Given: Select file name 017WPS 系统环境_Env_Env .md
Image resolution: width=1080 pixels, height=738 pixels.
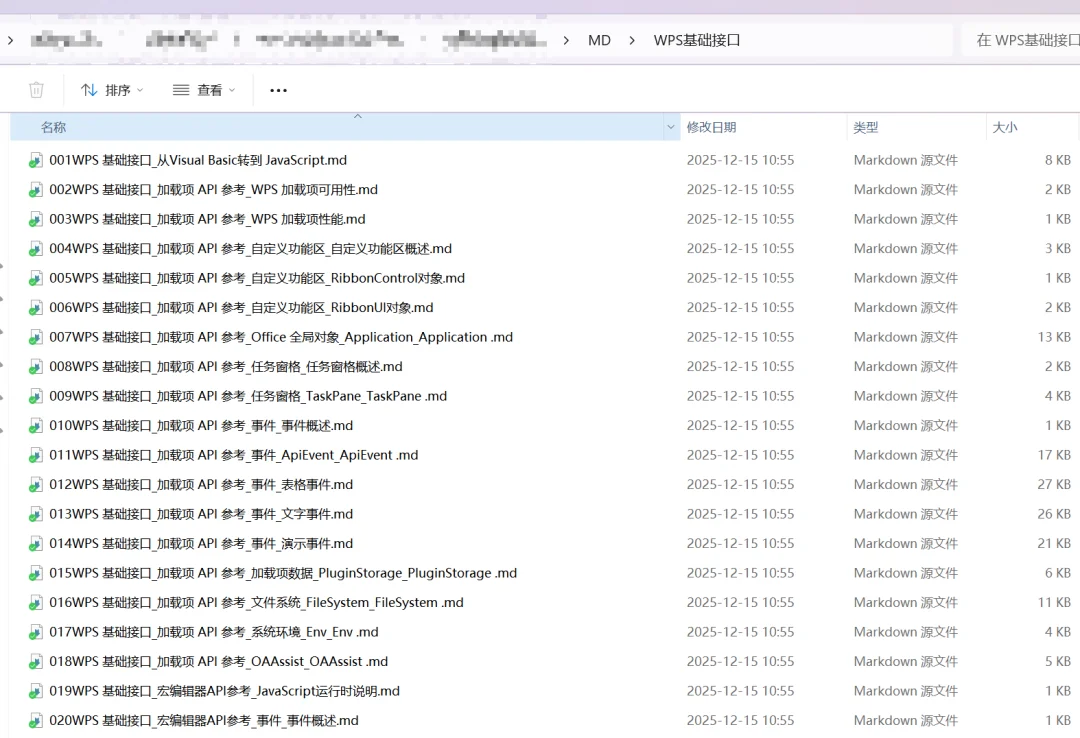Looking at the screenshot, I should pos(214,633).
